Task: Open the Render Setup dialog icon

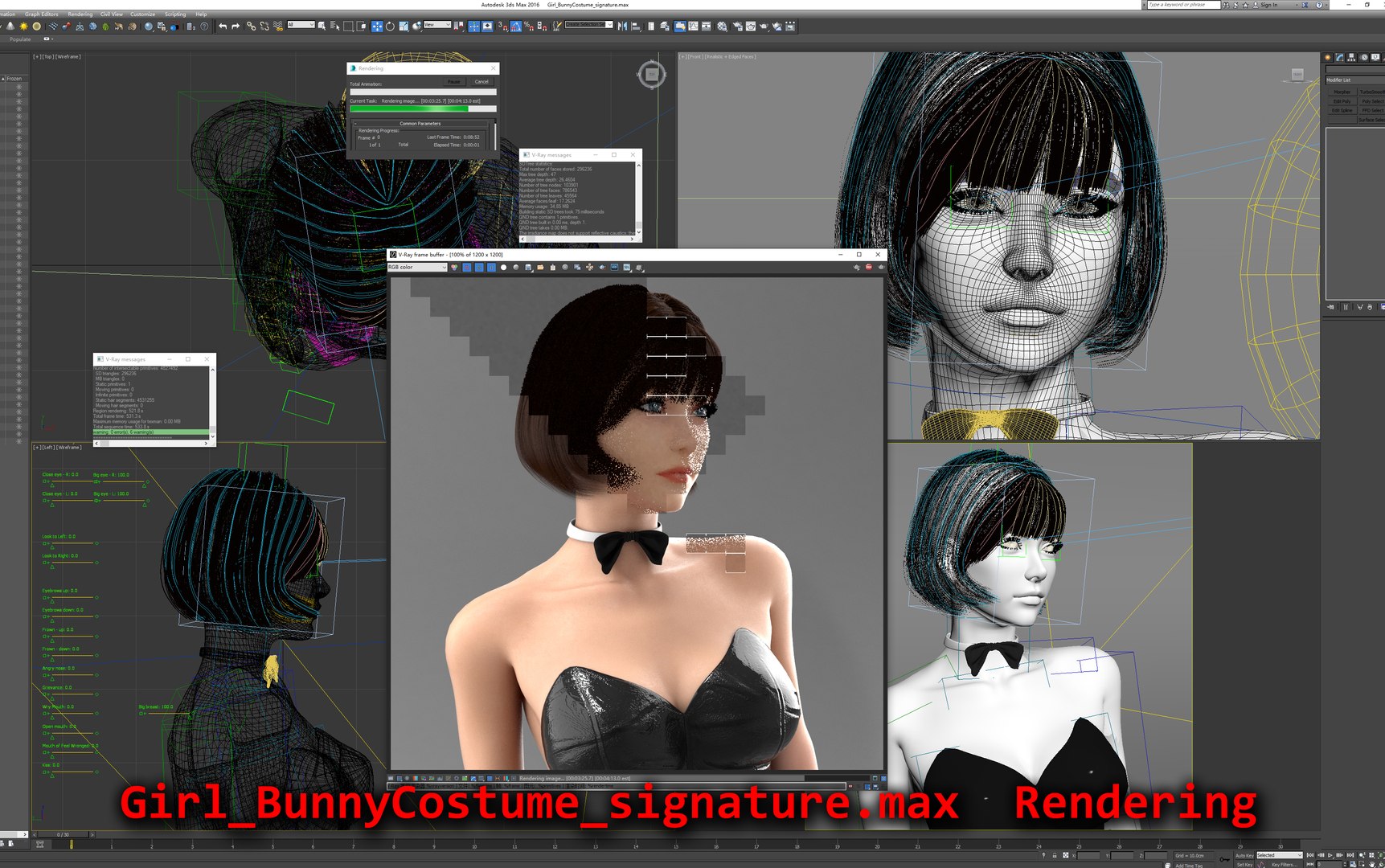Action: pos(736,27)
